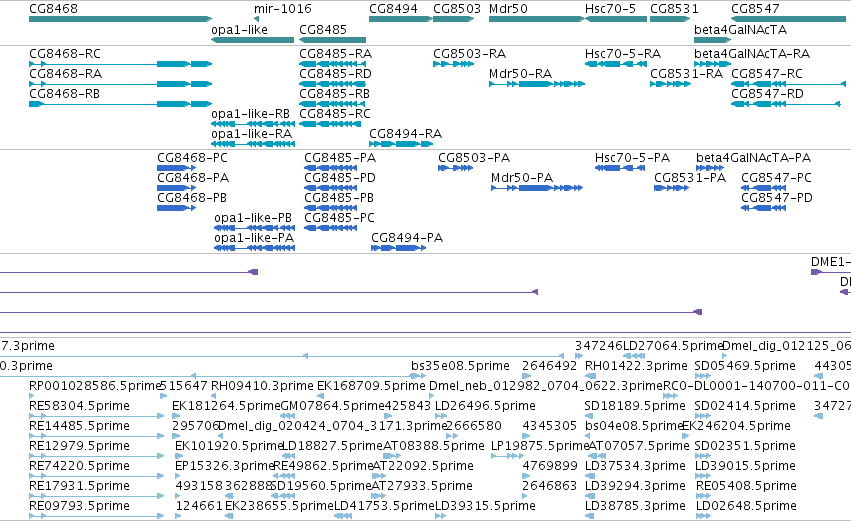Select the CG8494 gene label
Image resolution: width=851 pixels, height=521 pixels.
pyautogui.click(x=393, y=9)
